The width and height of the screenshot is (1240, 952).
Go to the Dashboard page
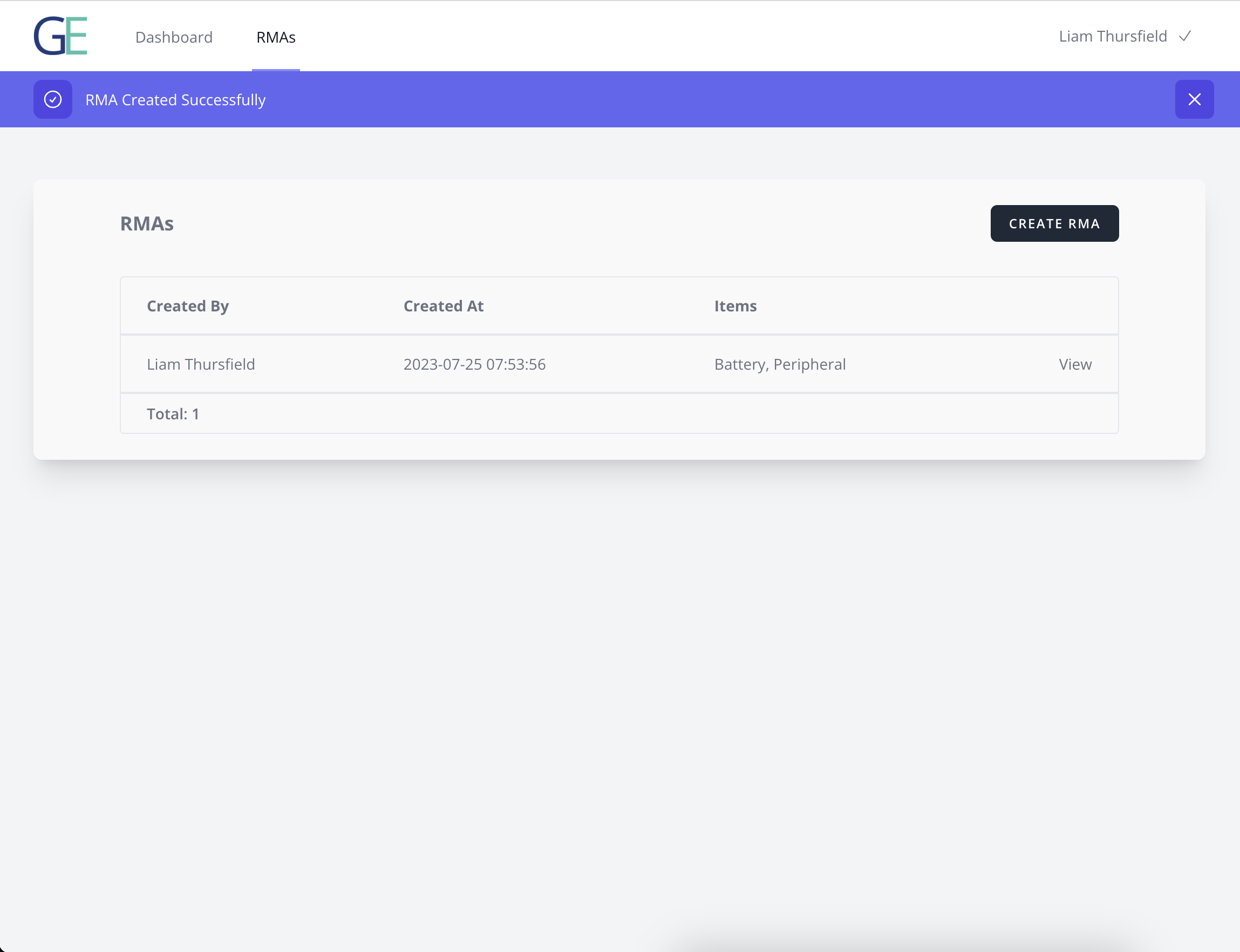[174, 37]
